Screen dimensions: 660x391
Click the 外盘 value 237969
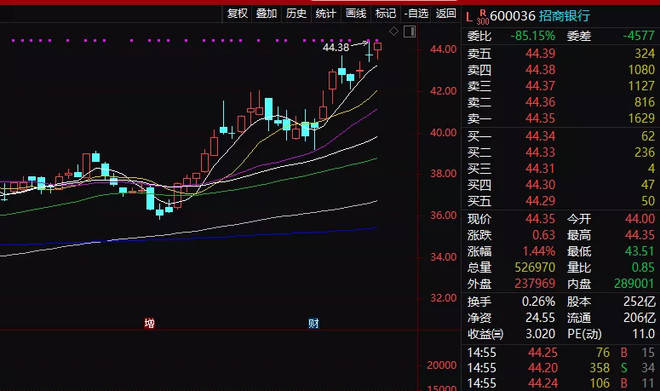535,284
